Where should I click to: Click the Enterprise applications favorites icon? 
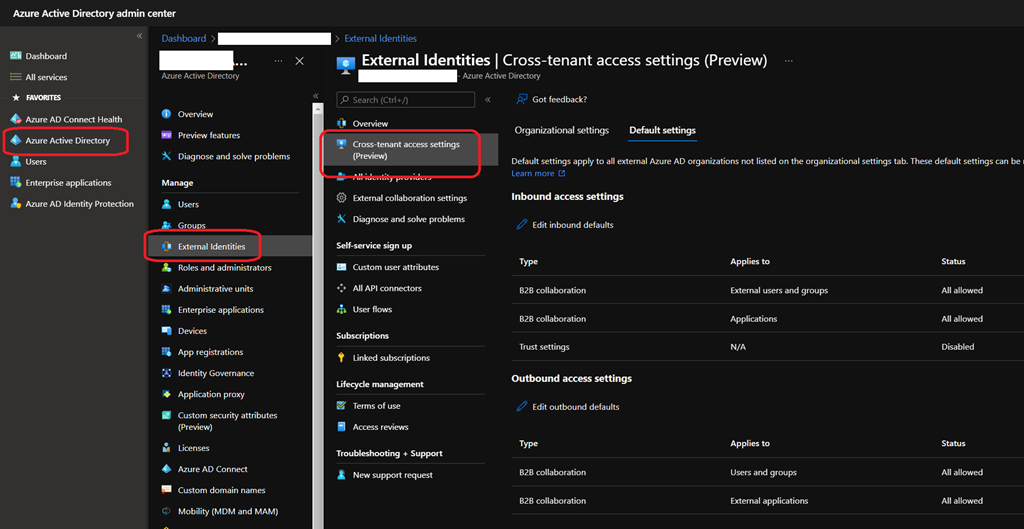pos(15,183)
